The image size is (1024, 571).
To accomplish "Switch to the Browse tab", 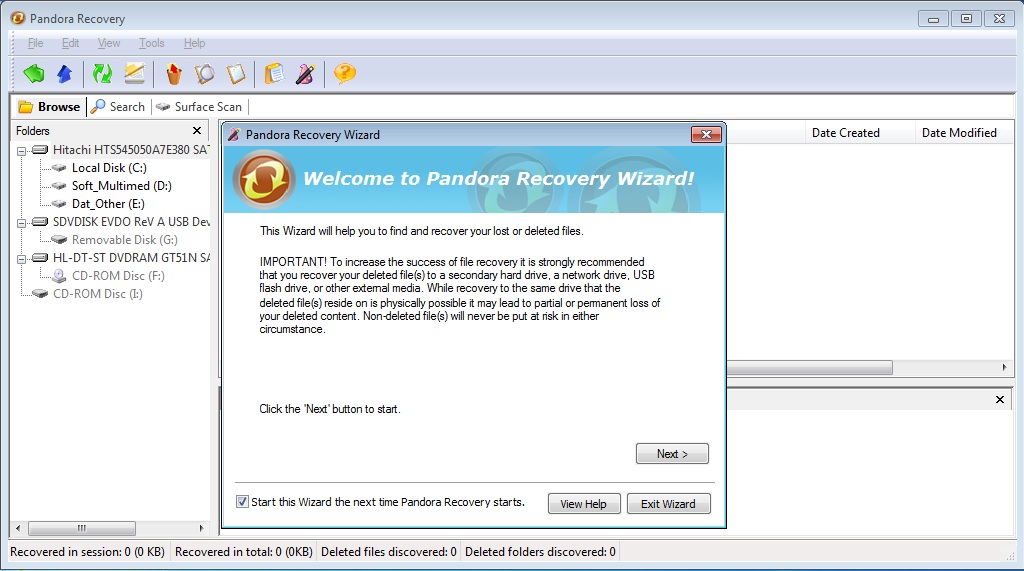I will click(50, 106).
